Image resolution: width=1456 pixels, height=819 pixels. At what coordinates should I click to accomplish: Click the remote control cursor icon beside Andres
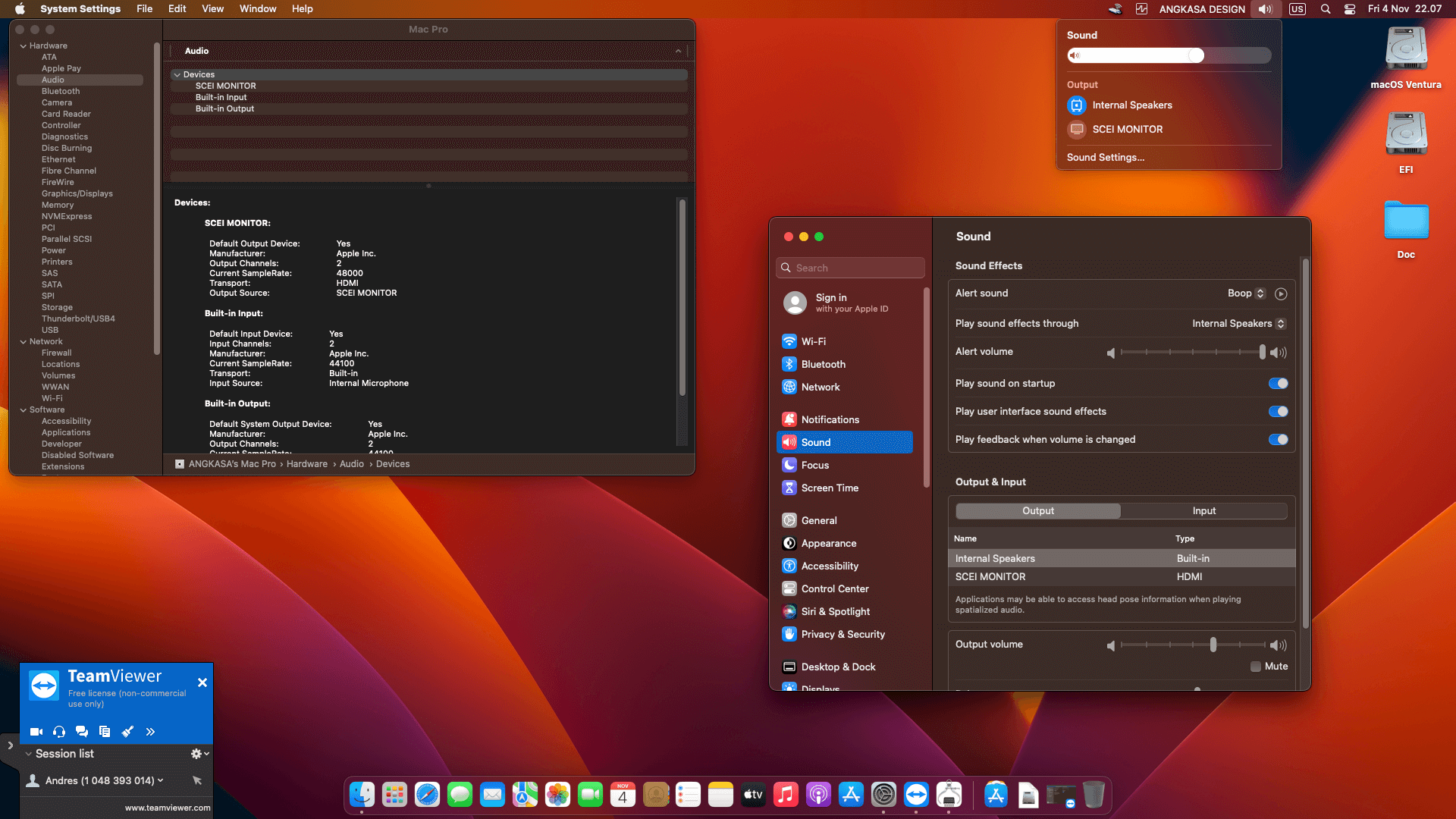click(197, 780)
